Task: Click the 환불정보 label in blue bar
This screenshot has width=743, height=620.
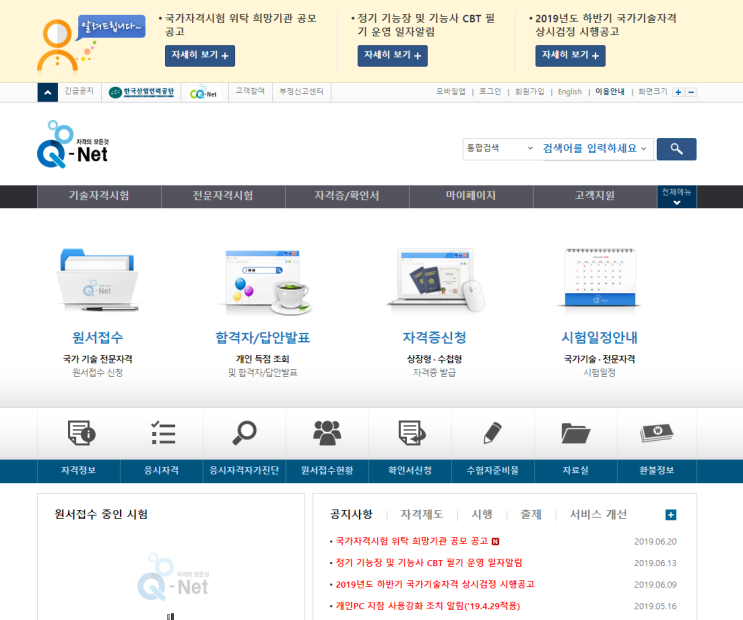Action: (657, 470)
